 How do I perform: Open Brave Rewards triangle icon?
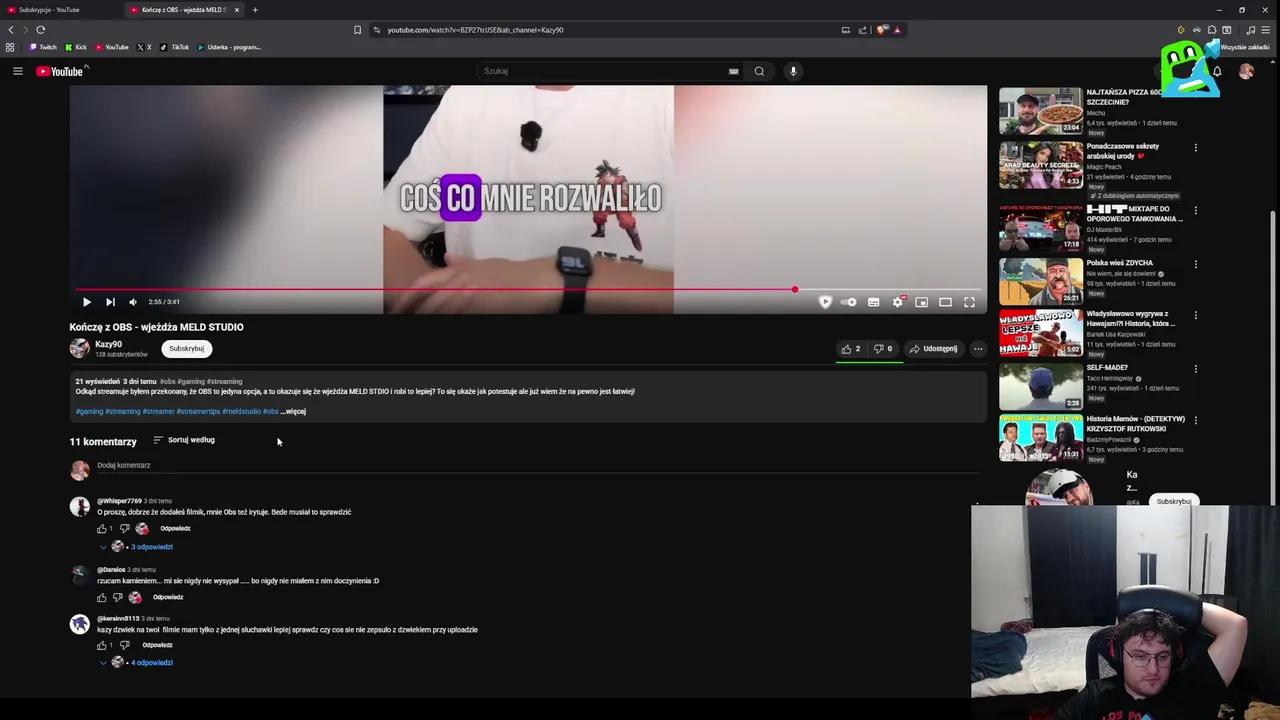(x=897, y=30)
